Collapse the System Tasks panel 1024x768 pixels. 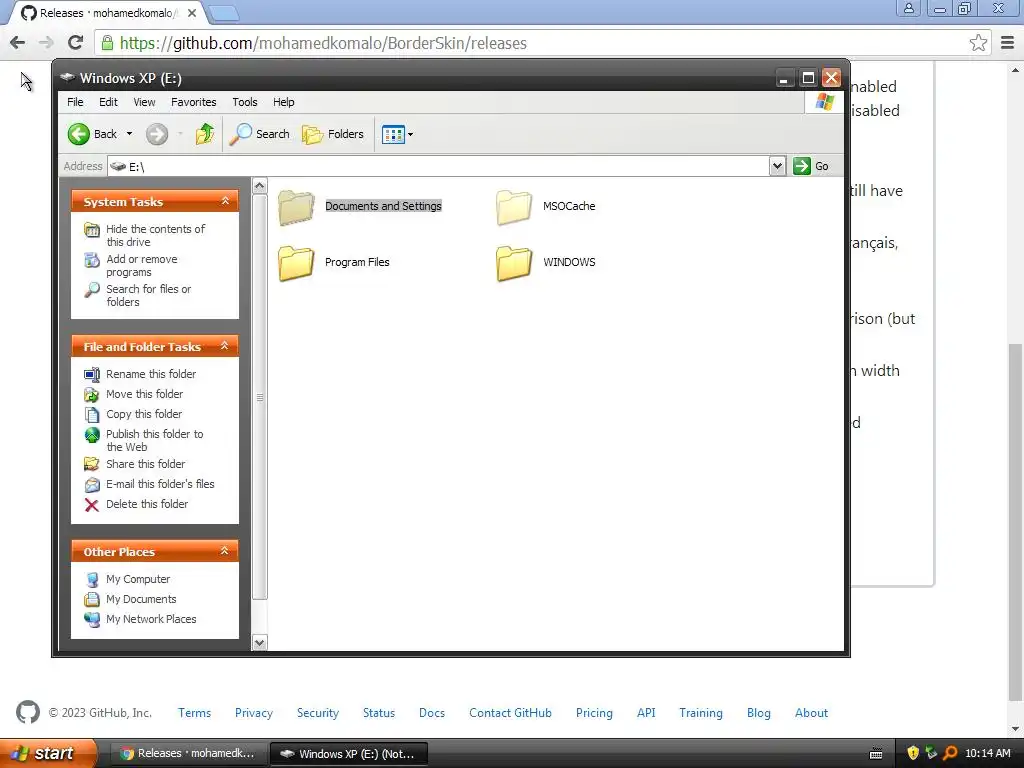point(225,200)
